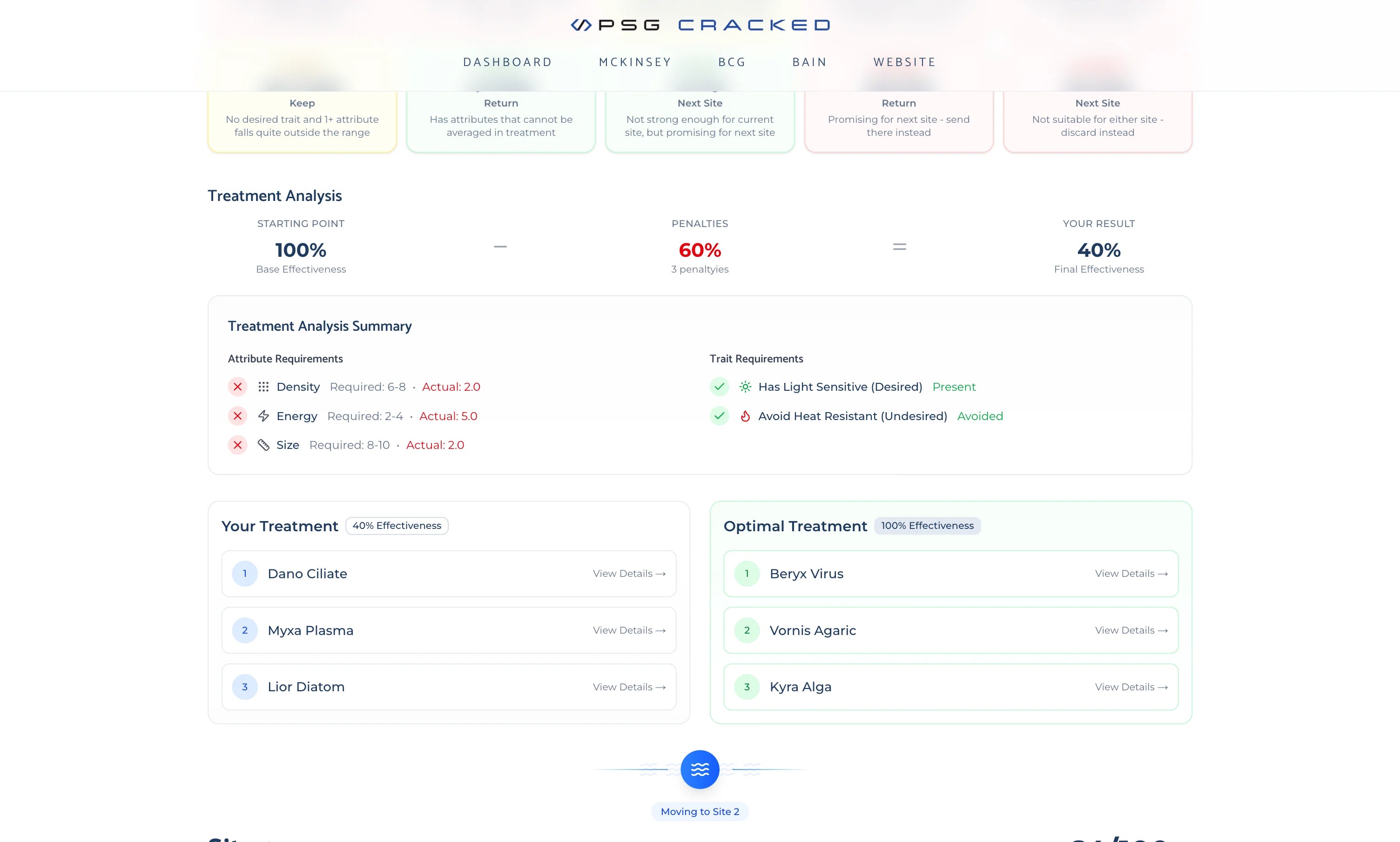The height and width of the screenshot is (842, 1400).
Task: Click the Density dots grid icon
Action: pos(263,387)
